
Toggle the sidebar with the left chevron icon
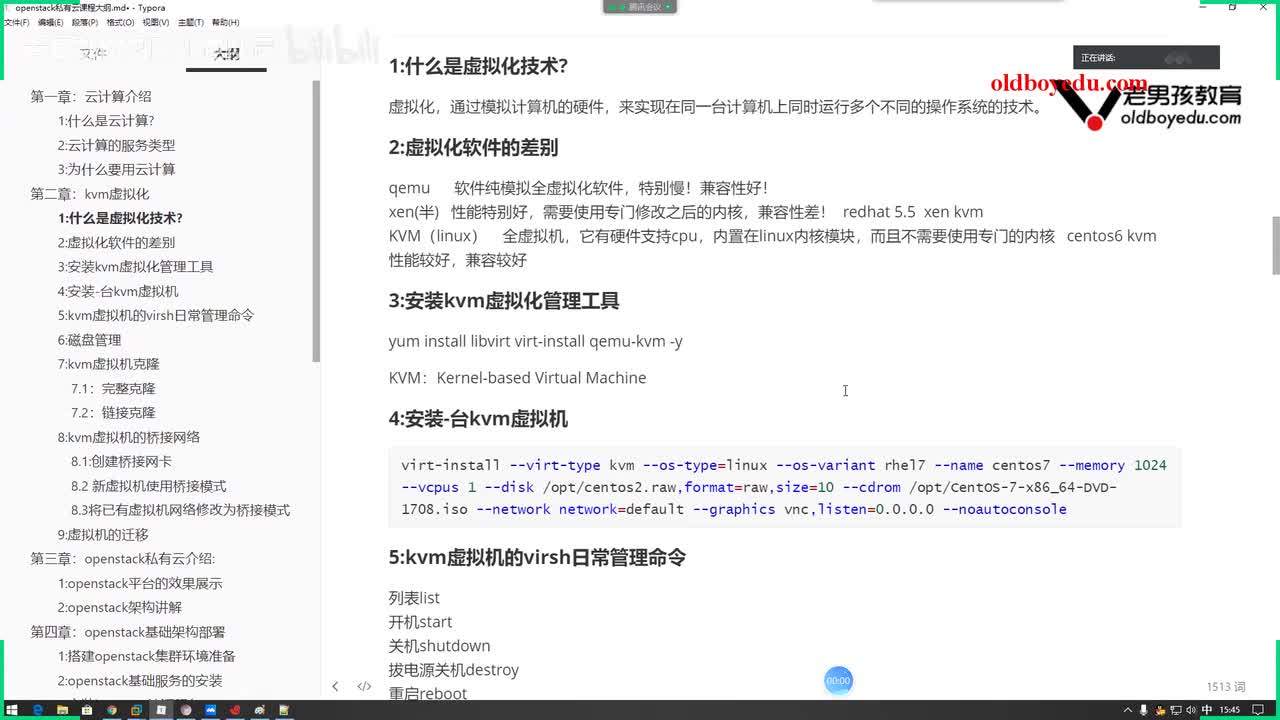click(335, 686)
